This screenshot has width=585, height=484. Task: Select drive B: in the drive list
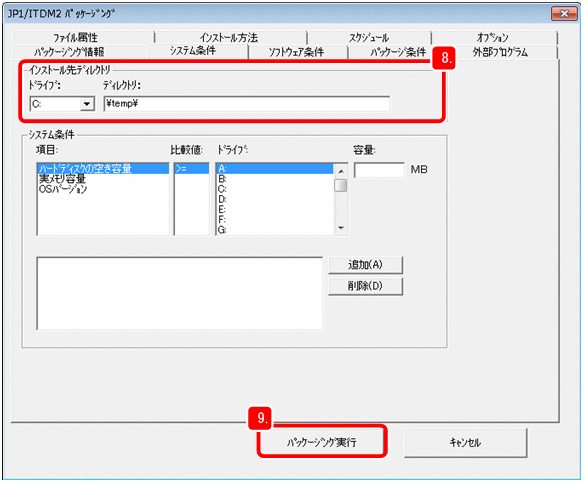click(x=275, y=179)
